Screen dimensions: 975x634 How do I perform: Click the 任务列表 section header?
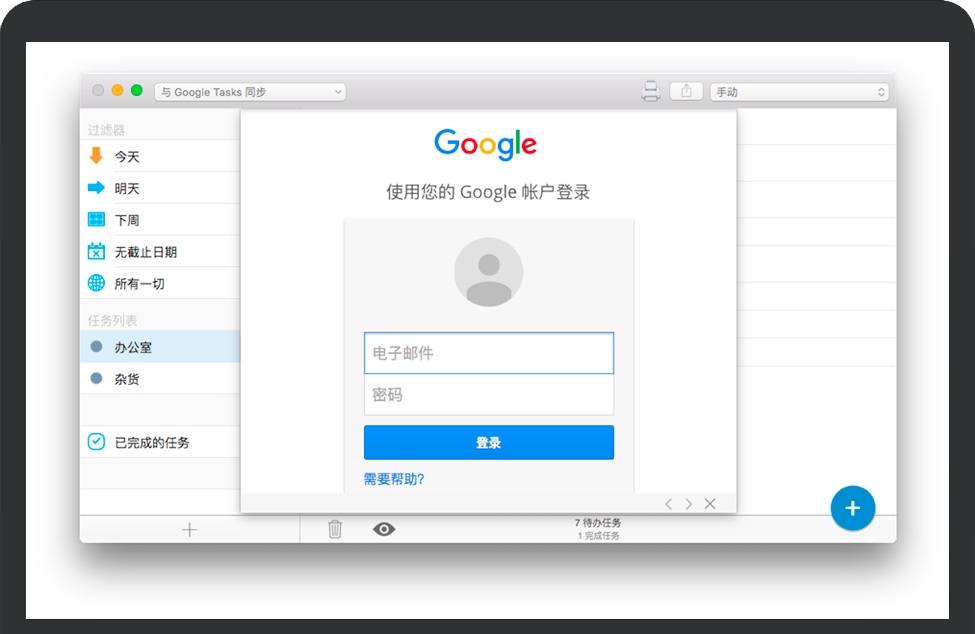113,321
